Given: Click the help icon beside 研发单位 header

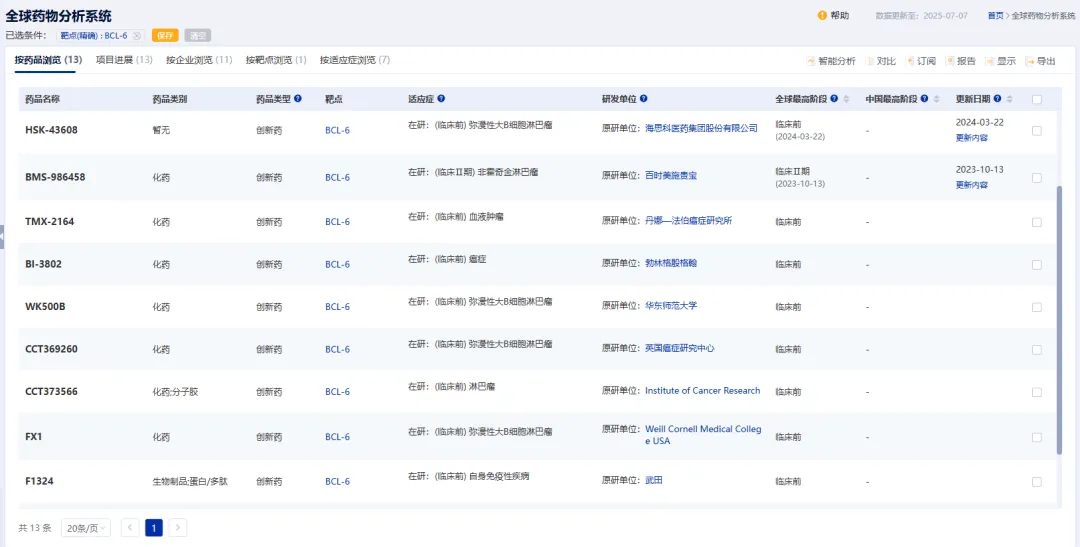Looking at the screenshot, I should pyautogui.click(x=643, y=99).
